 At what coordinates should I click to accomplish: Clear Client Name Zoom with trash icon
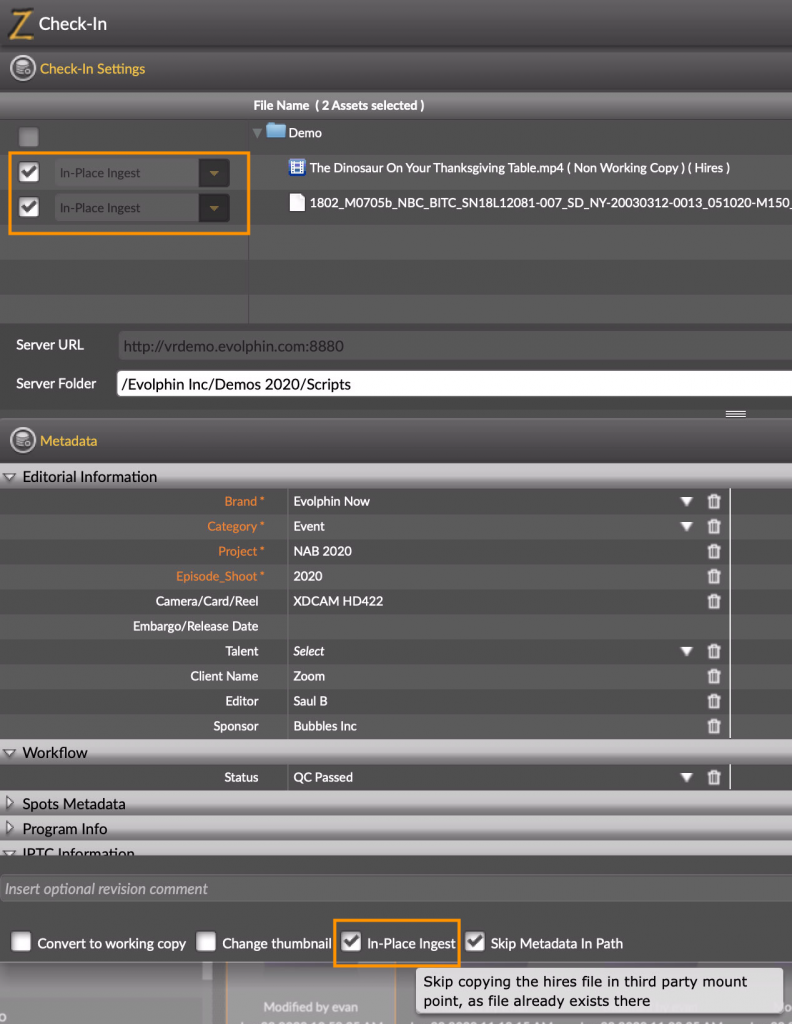[x=714, y=676]
